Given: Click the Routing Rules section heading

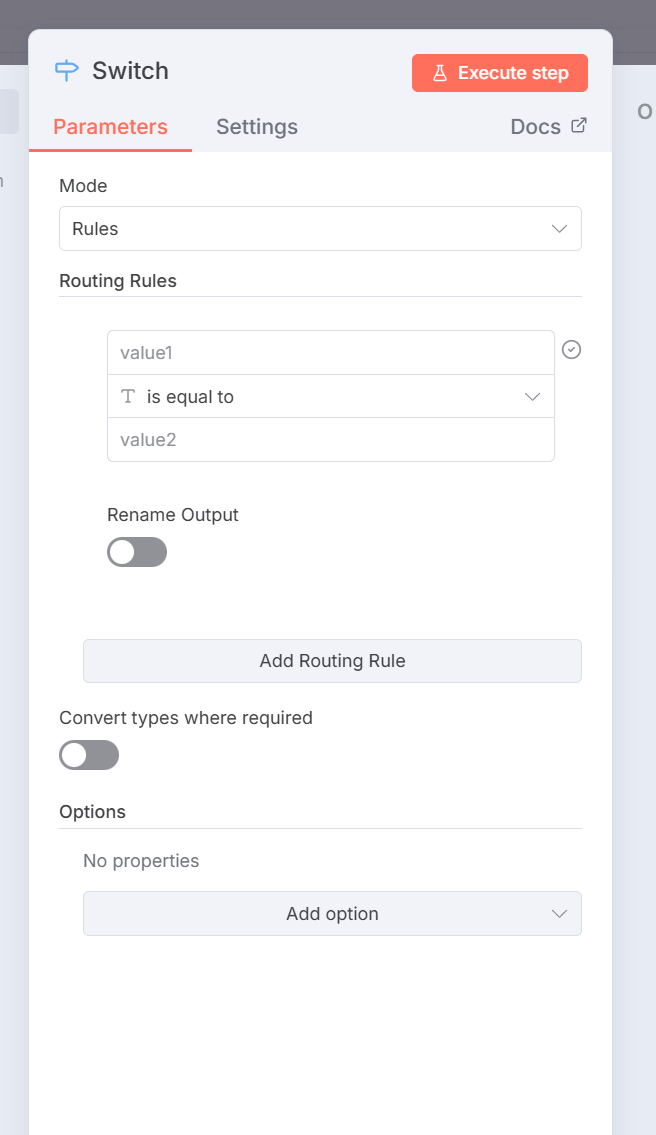Looking at the screenshot, I should click(x=118, y=281).
